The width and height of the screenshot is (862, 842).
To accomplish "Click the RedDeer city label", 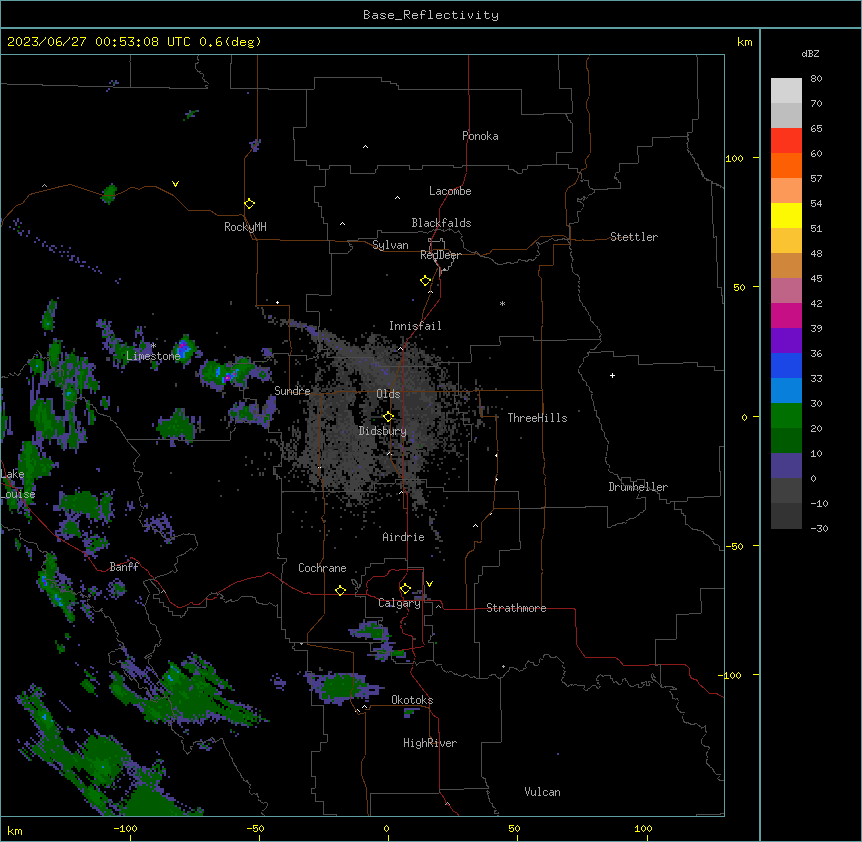I will pyautogui.click(x=440, y=255).
